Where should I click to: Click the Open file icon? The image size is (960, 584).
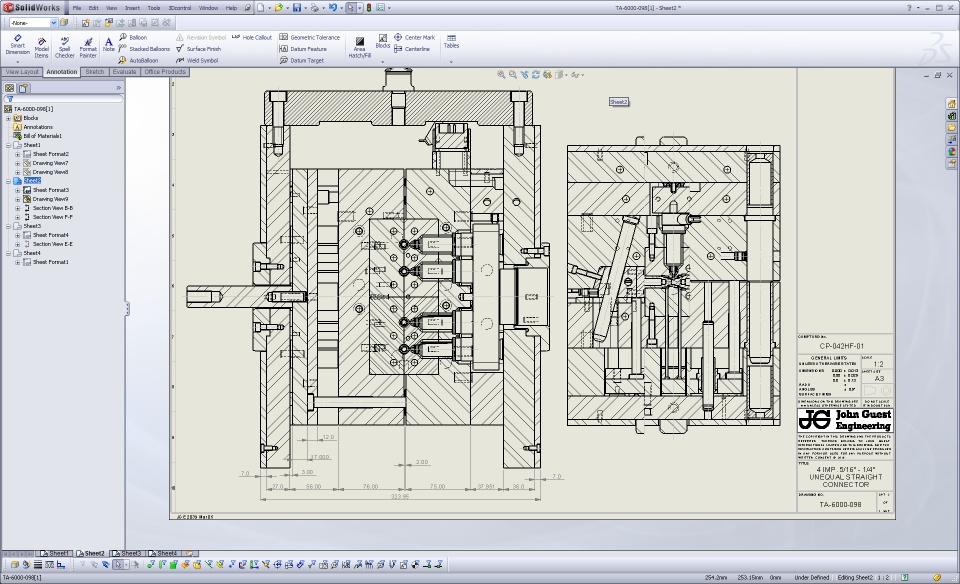pos(279,8)
